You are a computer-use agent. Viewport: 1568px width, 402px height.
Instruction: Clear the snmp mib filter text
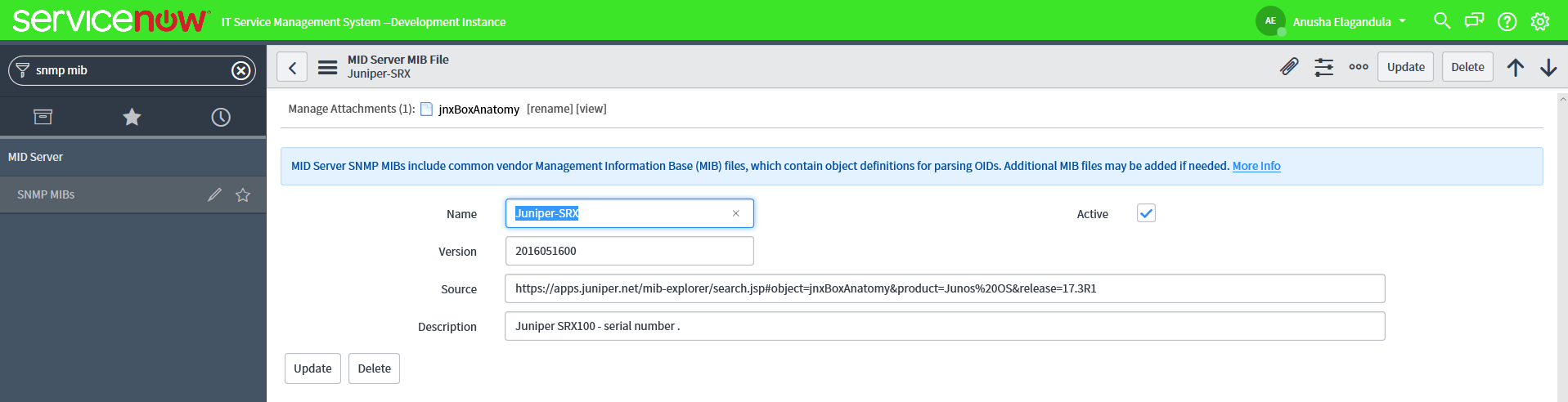coord(240,70)
